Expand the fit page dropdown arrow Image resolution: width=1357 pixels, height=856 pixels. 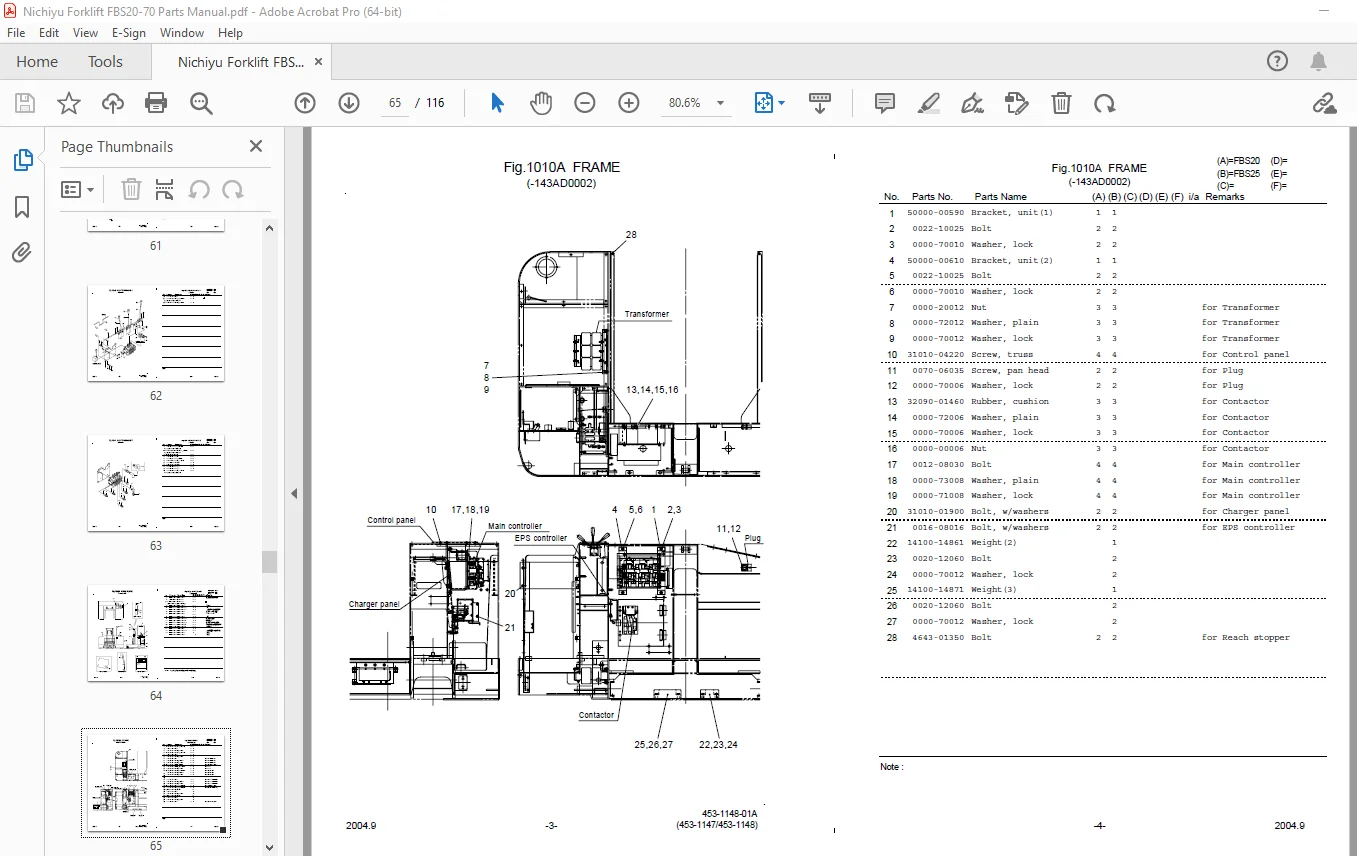pyautogui.click(x=782, y=103)
